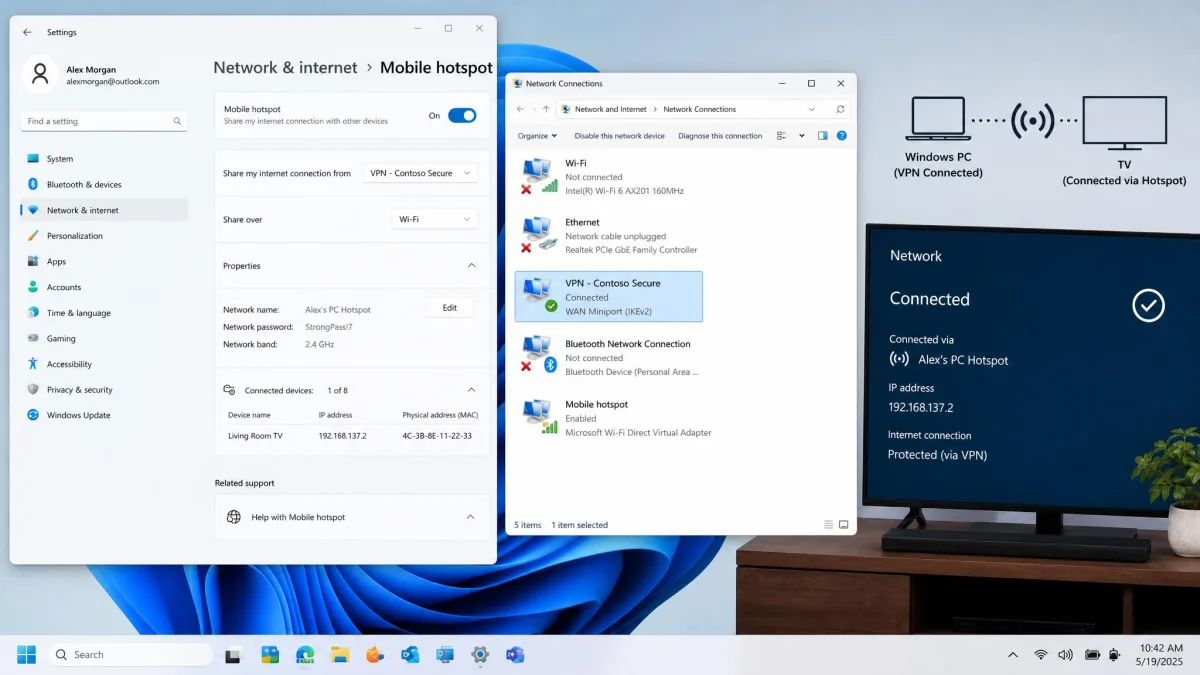This screenshot has width=1200, height=675.
Task: Click the refresh icon in address bar
Action: (840, 109)
